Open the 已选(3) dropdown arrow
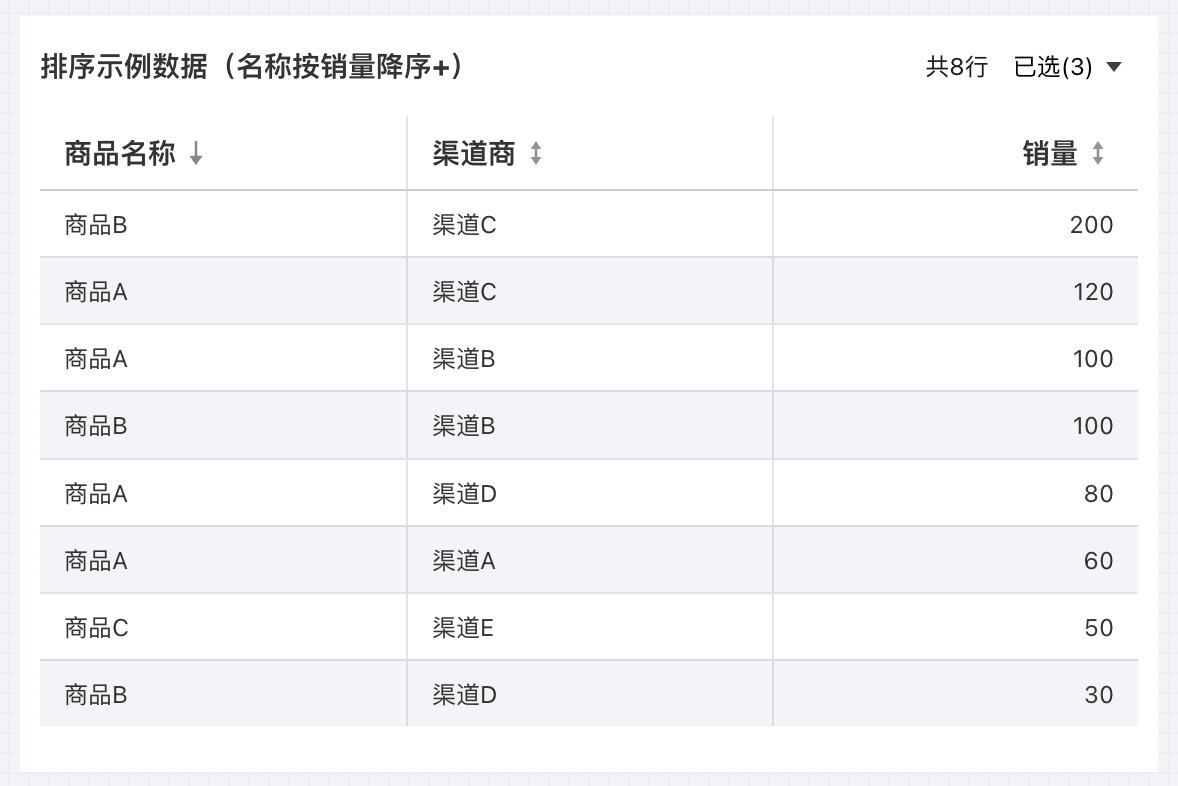The width and height of the screenshot is (1178, 786). pyautogui.click(x=1114, y=67)
